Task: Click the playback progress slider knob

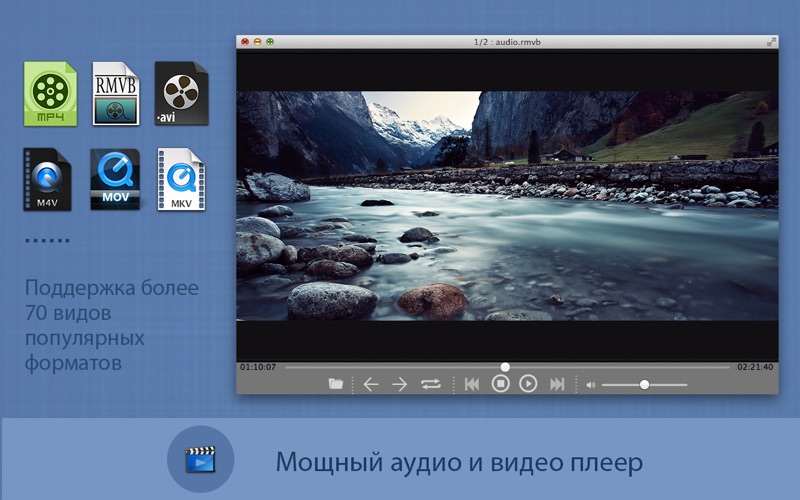Action: point(505,367)
